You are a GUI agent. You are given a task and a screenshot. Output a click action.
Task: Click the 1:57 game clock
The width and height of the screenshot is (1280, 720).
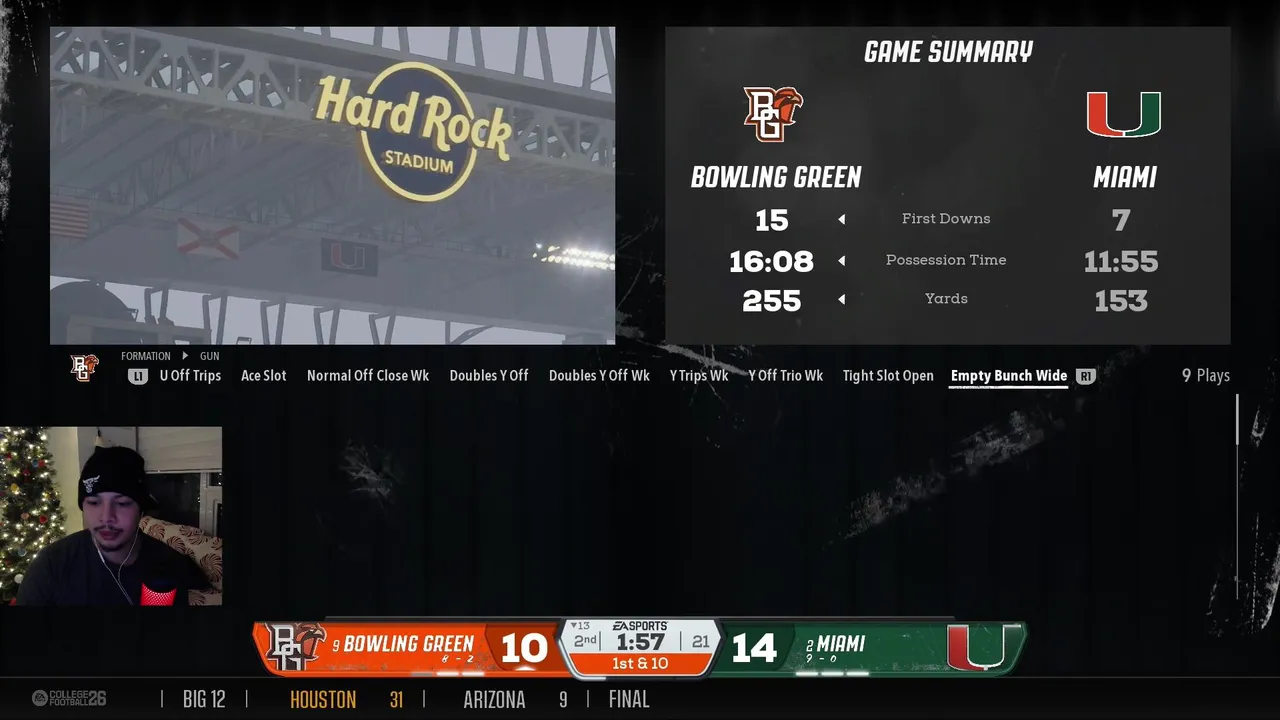pyautogui.click(x=640, y=642)
